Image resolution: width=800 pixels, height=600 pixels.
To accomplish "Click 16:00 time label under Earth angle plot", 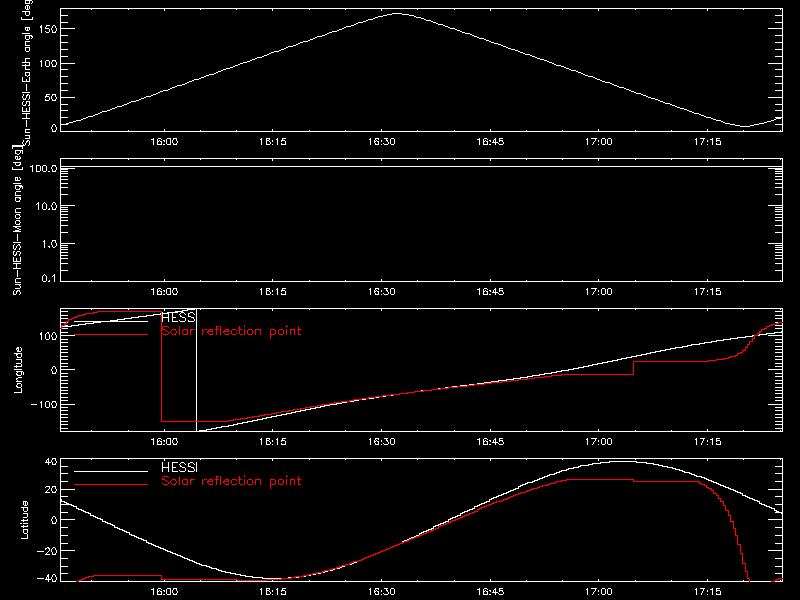I will pos(164,142).
